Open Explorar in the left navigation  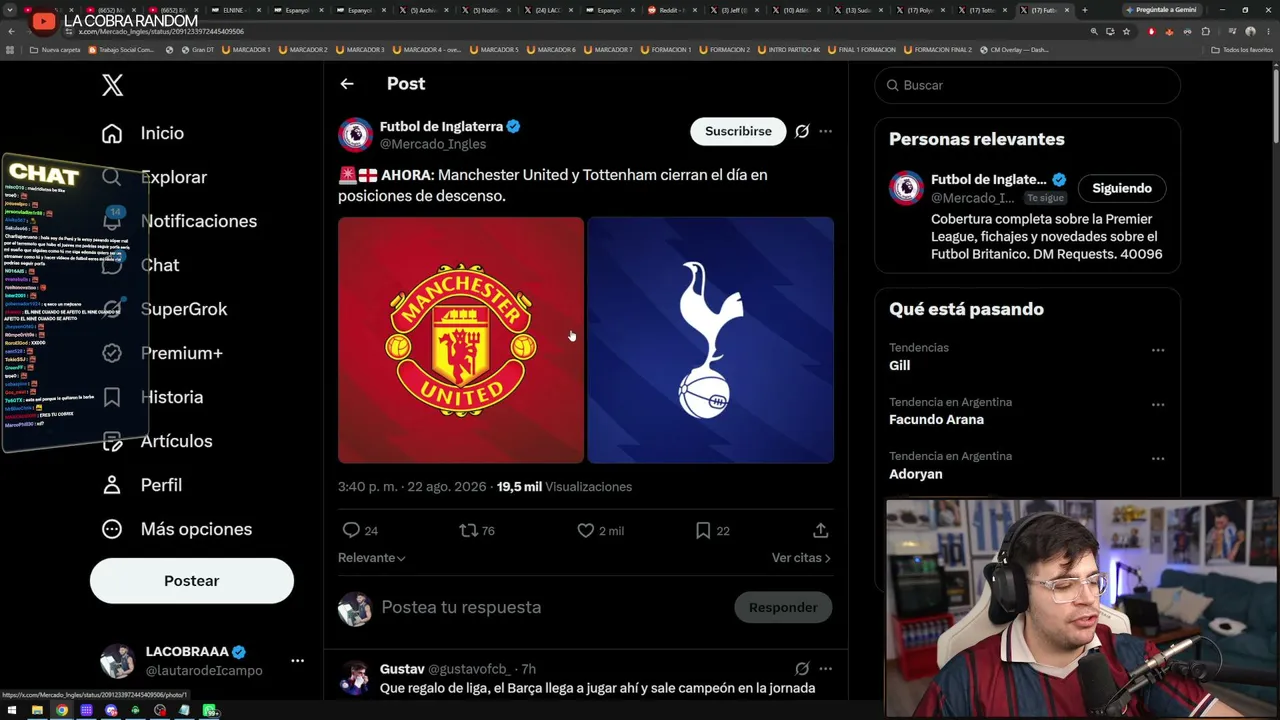155,177
